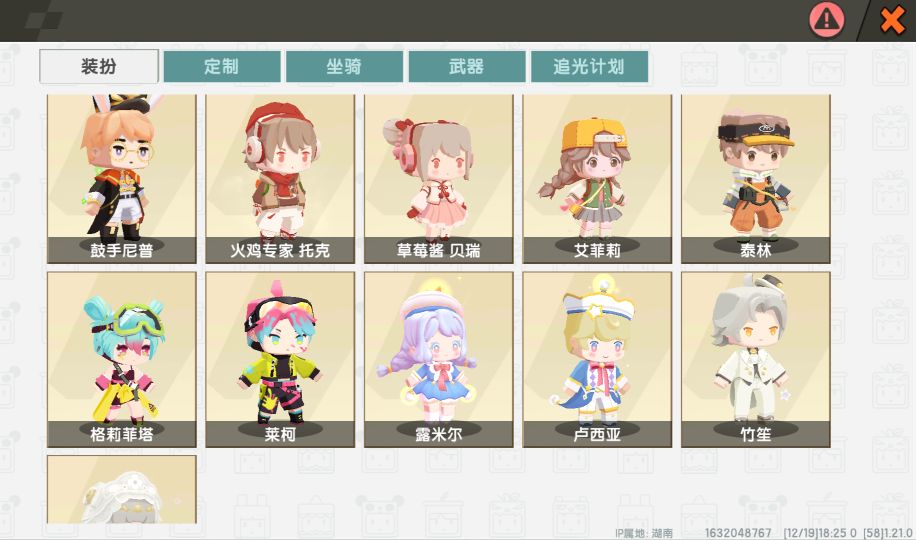Select the 火鸡专家 托克 costume
The image size is (916, 540).
pos(280,179)
